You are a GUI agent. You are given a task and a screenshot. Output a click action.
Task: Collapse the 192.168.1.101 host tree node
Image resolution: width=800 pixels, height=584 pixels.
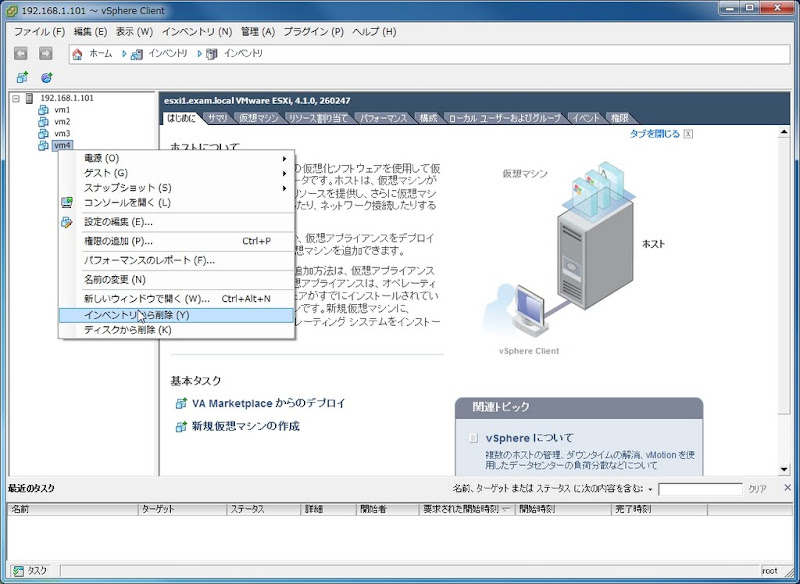click(x=17, y=100)
